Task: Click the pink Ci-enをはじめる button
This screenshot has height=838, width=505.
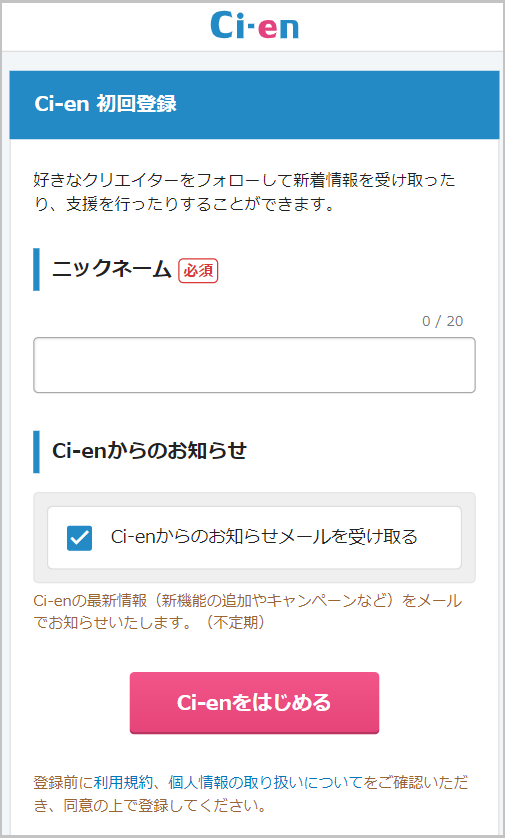Action: pyautogui.click(x=254, y=702)
